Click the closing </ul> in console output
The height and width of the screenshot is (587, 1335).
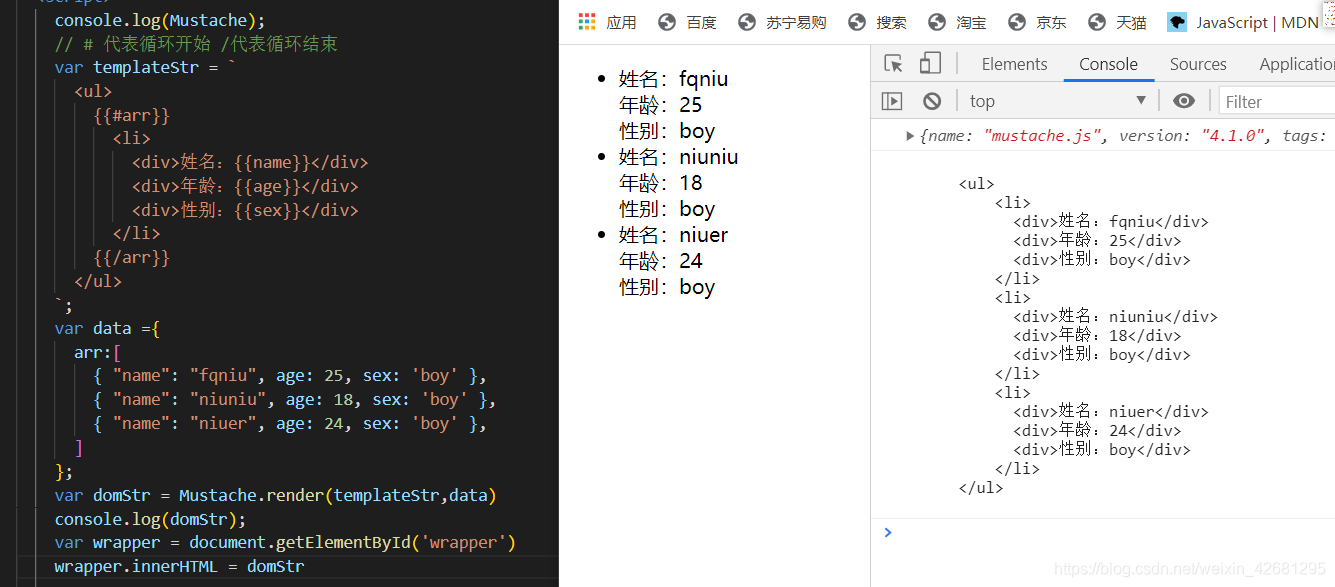pos(980,488)
